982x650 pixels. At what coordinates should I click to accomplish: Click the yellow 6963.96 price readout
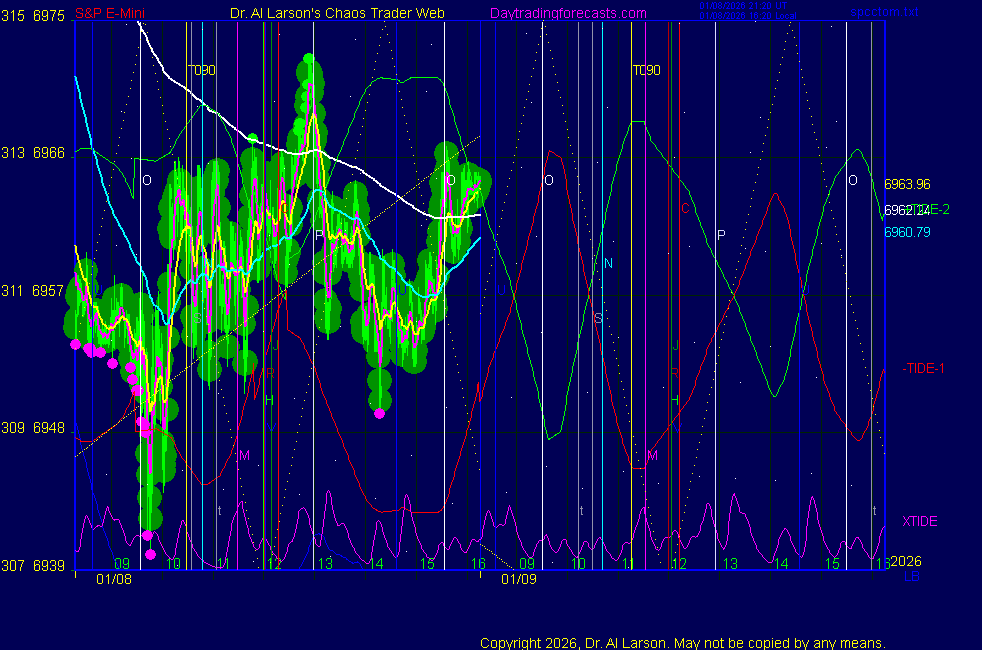(x=907, y=184)
